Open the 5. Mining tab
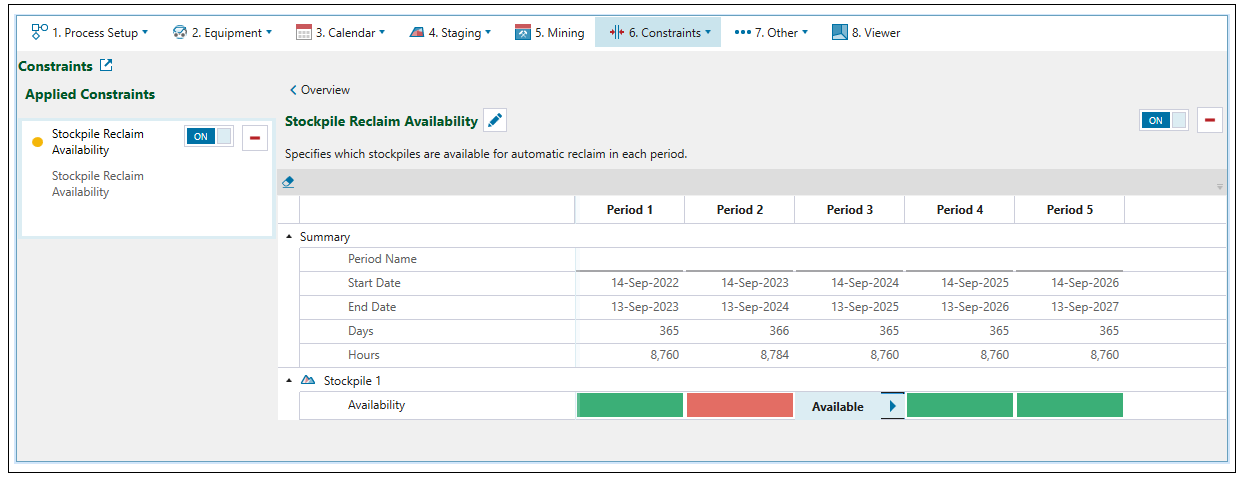This screenshot has height=482, width=1239. pos(550,32)
